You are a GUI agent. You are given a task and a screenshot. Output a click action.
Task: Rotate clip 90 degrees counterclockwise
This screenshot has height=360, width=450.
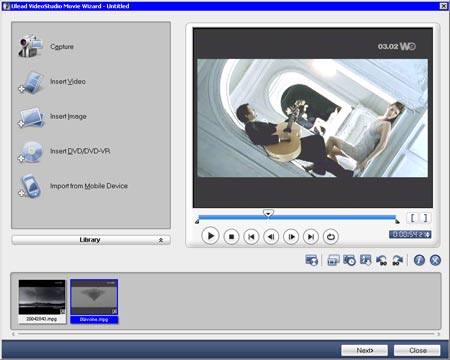[382, 260]
